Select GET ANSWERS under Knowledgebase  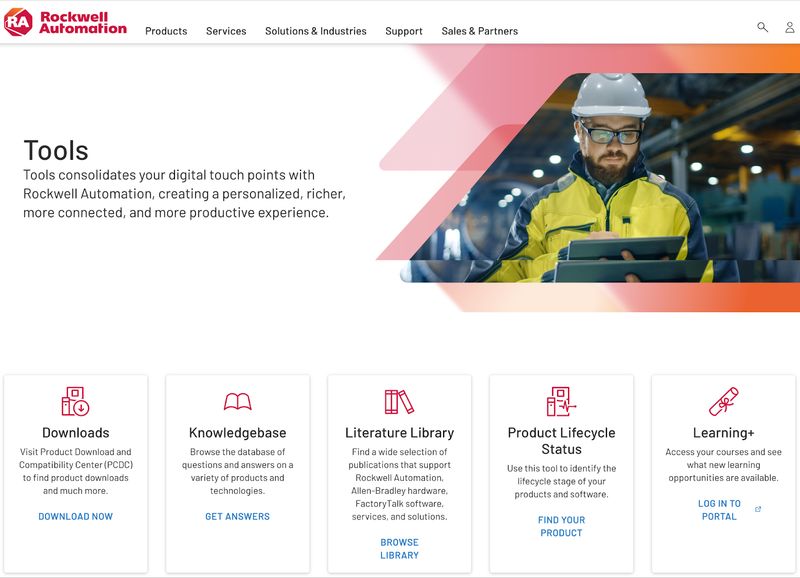(x=236, y=515)
